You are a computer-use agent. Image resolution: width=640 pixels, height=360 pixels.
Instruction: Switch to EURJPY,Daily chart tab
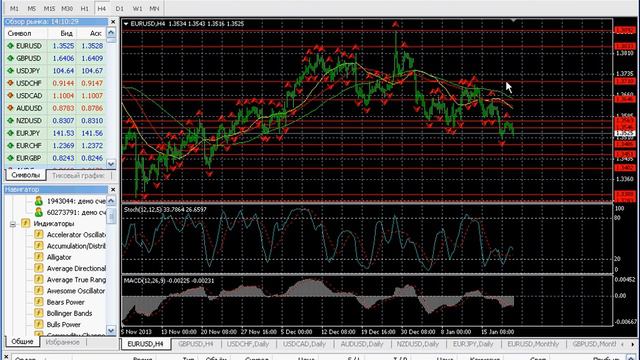[x=473, y=344]
